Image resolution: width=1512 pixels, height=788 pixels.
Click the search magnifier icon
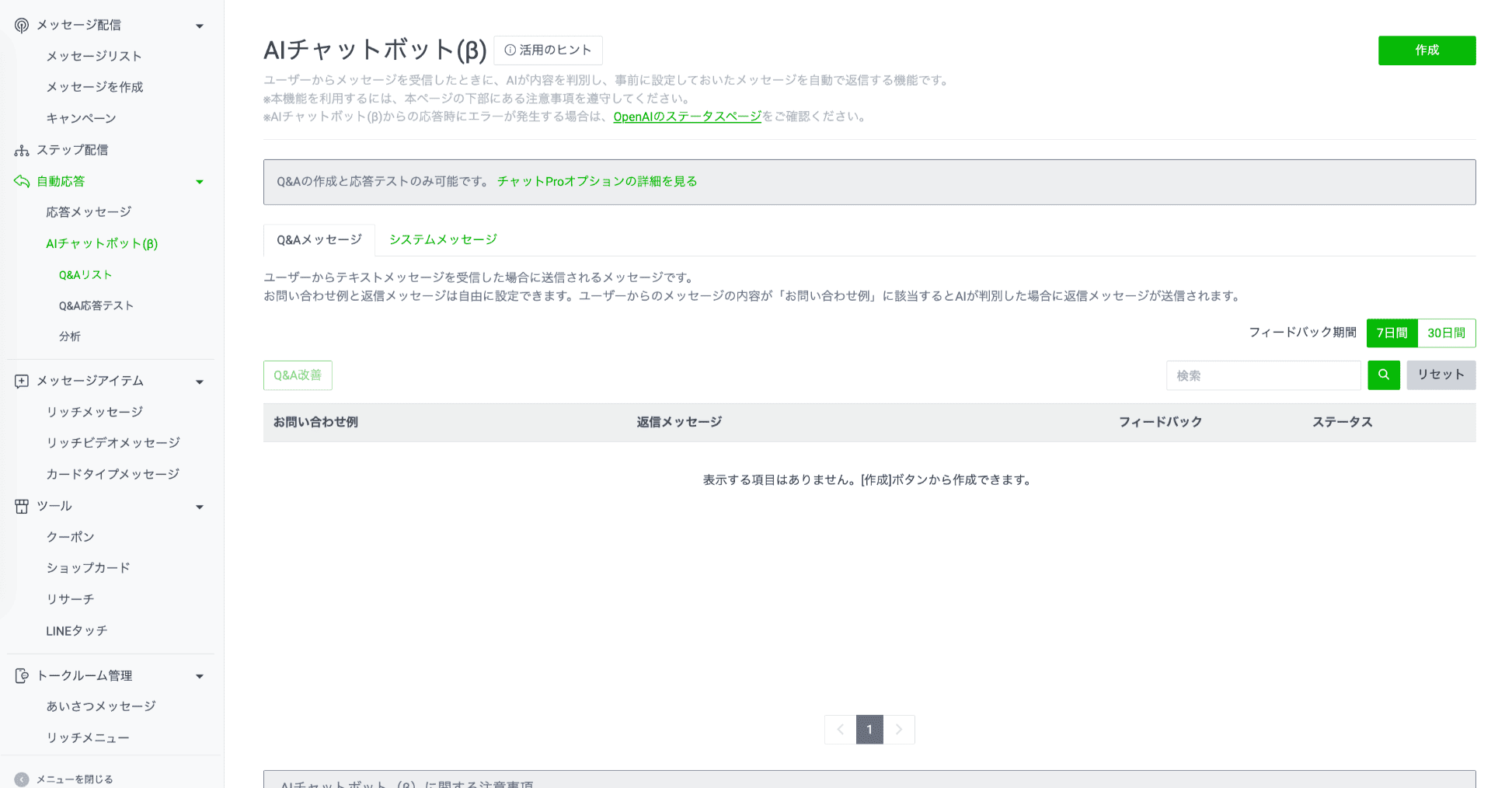1384,375
